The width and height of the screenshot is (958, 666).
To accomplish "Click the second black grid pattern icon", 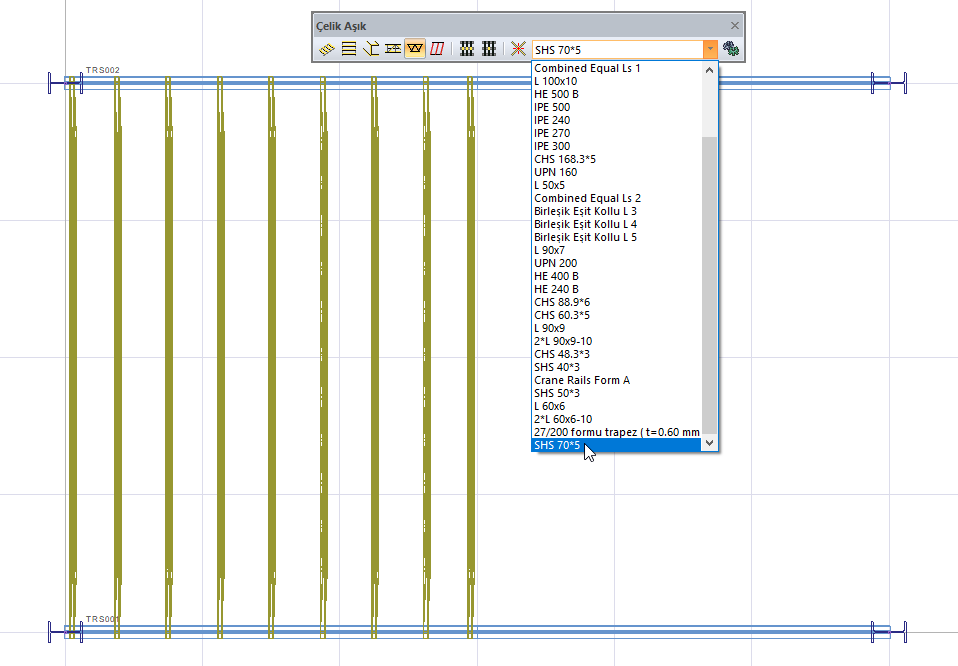I will pyautogui.click(x=489, y=48).
